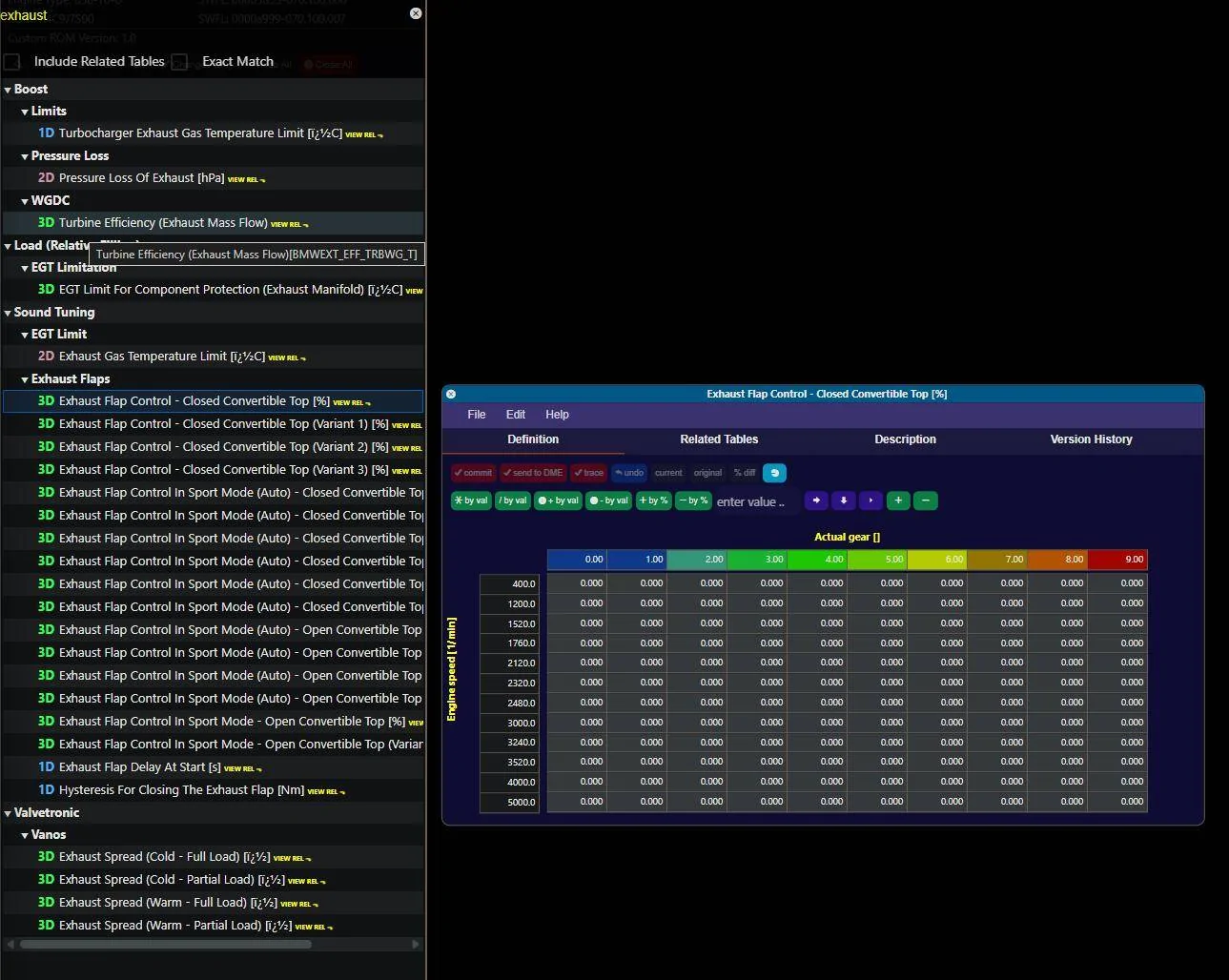Click the enter value input field

click(757, 501)
